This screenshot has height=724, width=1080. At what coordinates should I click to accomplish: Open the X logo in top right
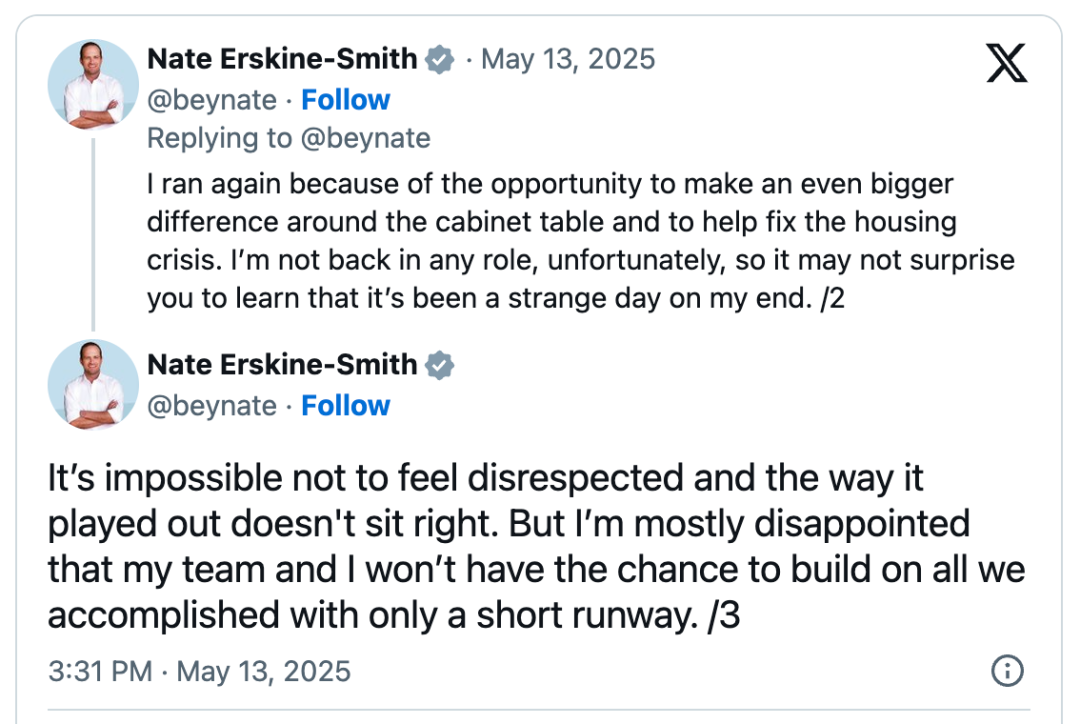click(1006, 63)
